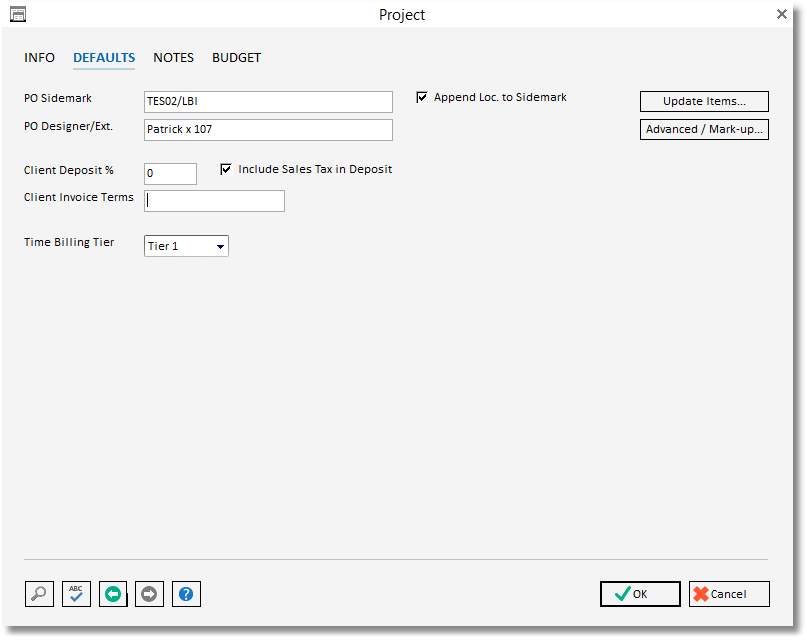Click the gray forward navigation arrow
807x640 pixels.
click(x=149, y=594)
